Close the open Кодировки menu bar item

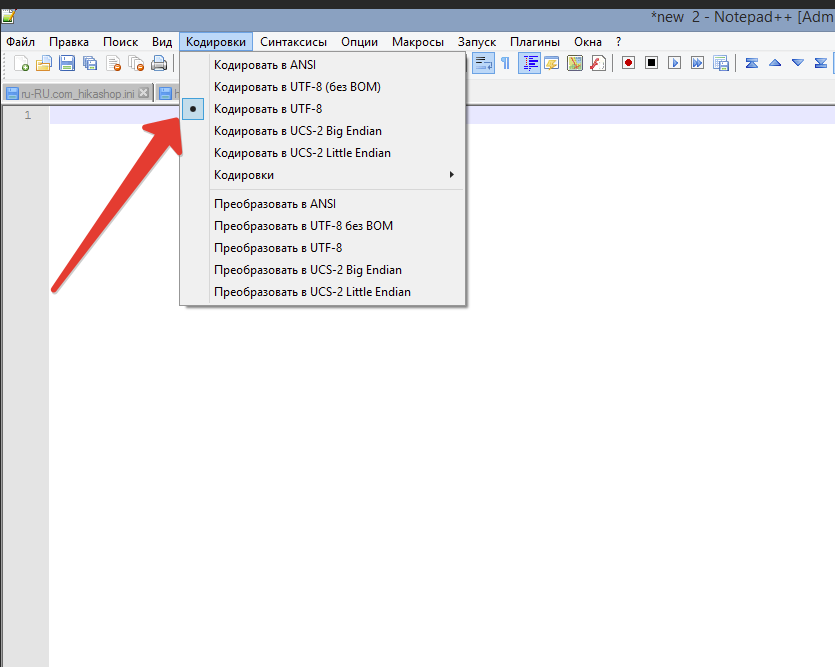point(216,42)
